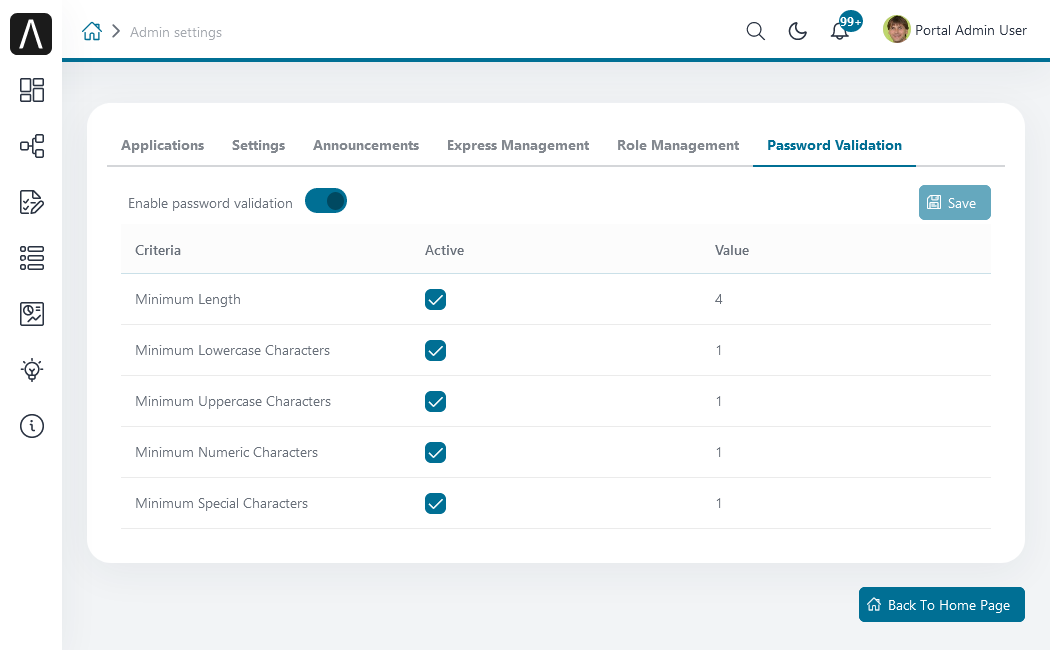Click the 99+ notification badge

pos(850,21)
